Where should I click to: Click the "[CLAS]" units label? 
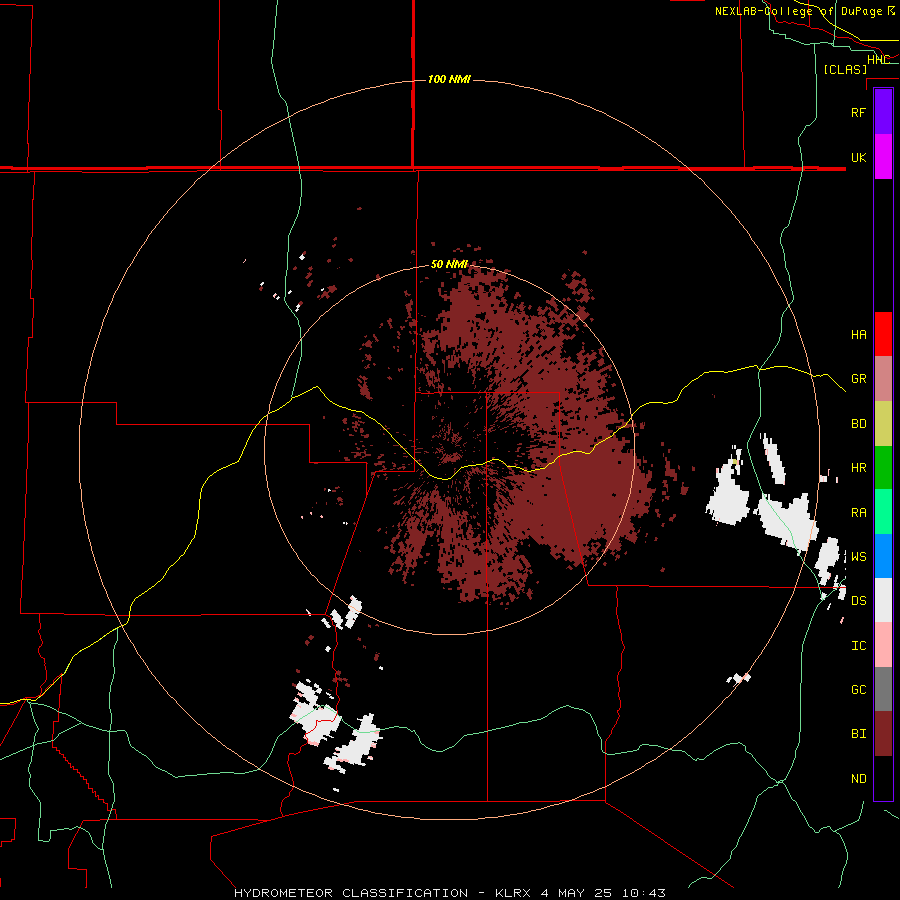pos(845,69)
